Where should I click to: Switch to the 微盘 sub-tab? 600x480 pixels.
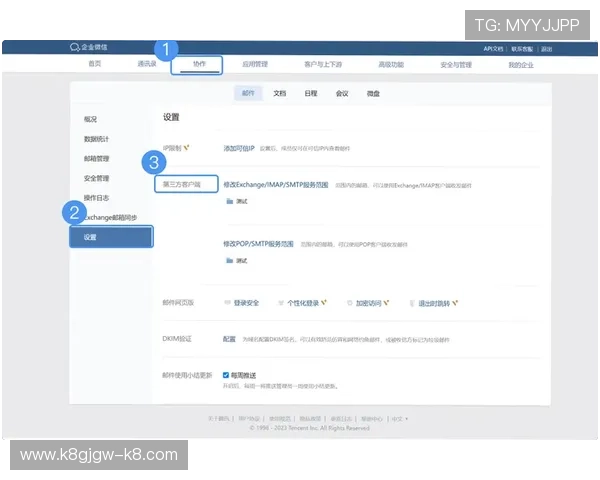(x=373, y=93)
